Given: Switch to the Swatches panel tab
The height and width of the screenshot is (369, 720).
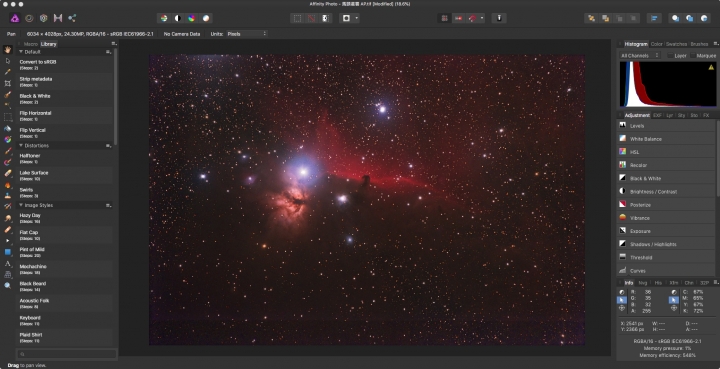Looking at the screenshot, I should [676, 44].
